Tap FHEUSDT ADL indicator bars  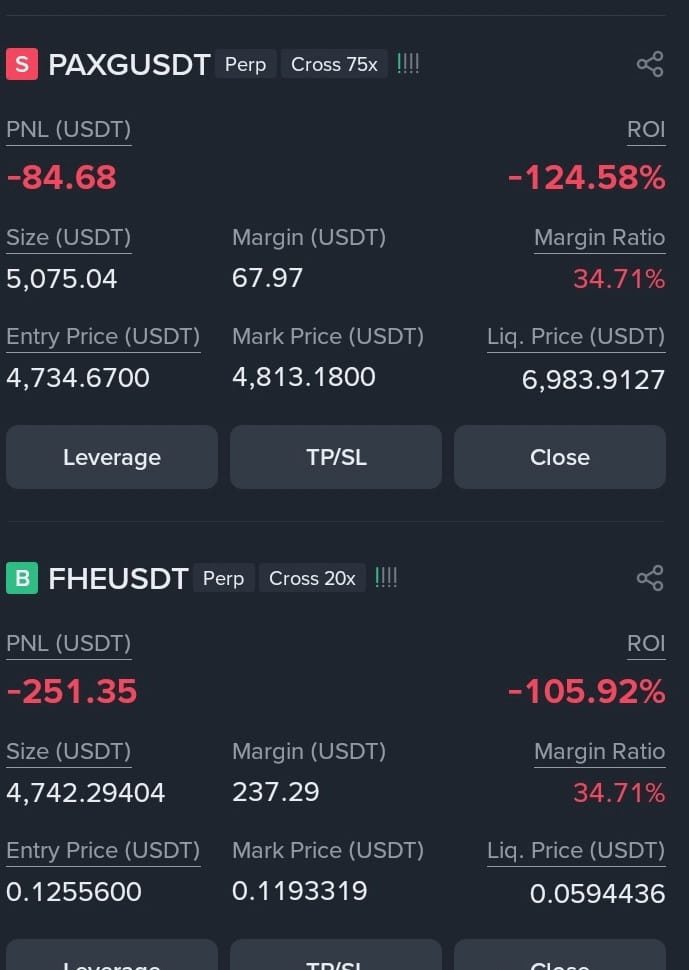click(386, 578)
